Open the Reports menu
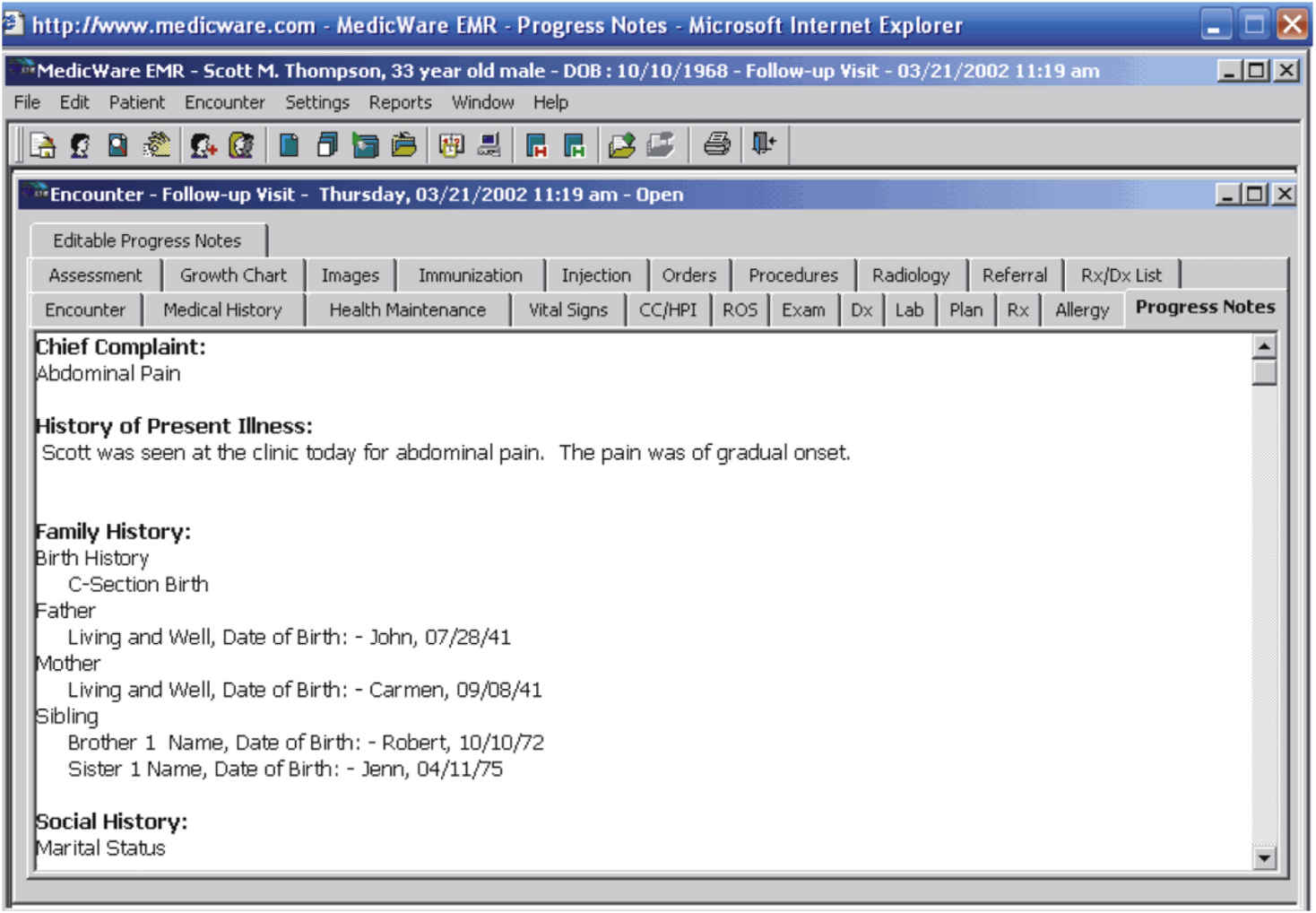Screen dimensions: 1316x913 click(400, 102)
